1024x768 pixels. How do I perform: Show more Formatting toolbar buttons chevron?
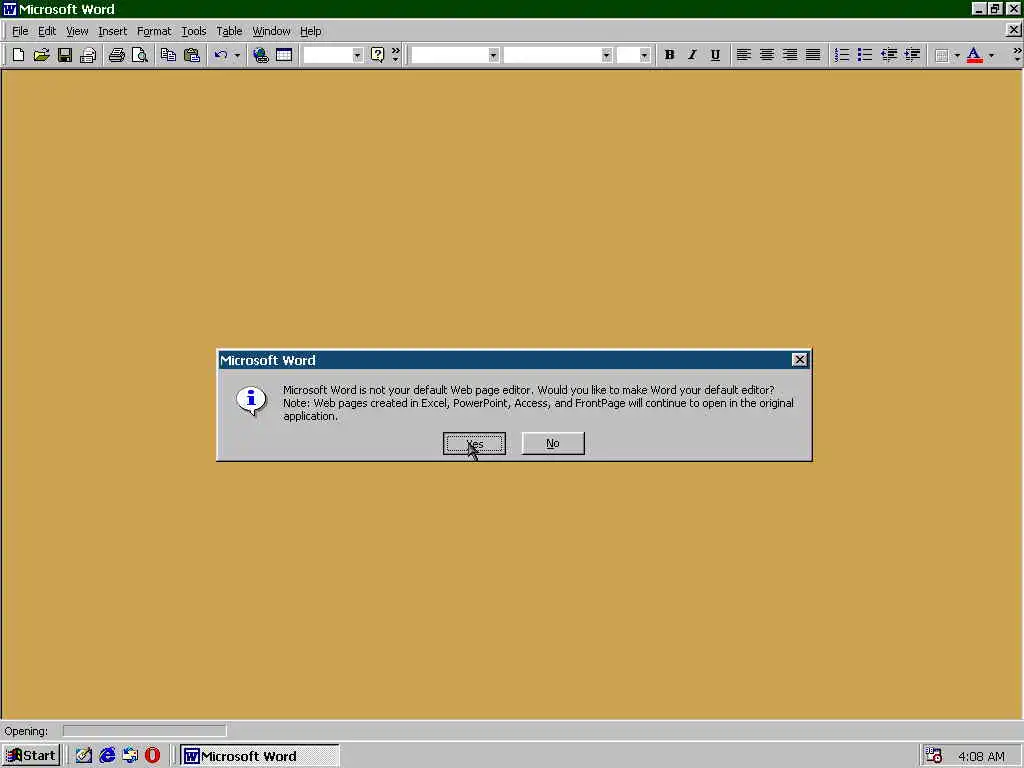pos(1017,55)
